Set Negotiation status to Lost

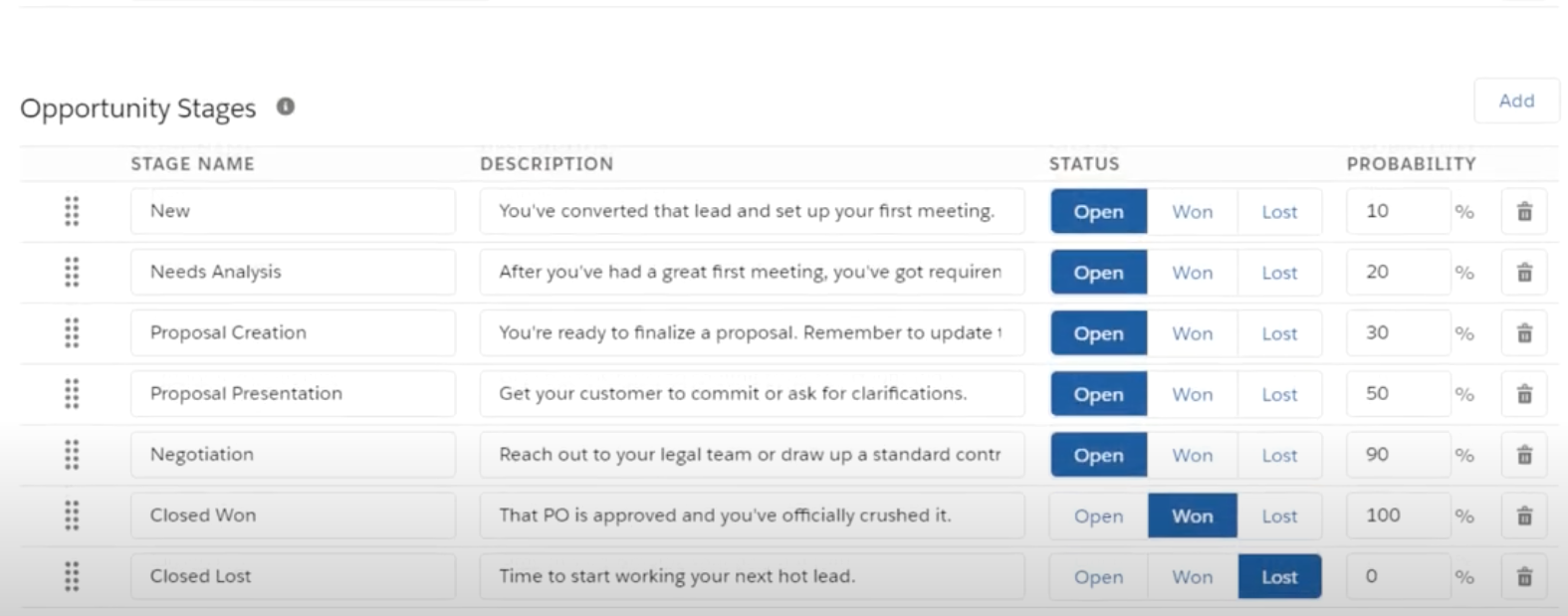pyautogui.click(x=1279, y=455)
